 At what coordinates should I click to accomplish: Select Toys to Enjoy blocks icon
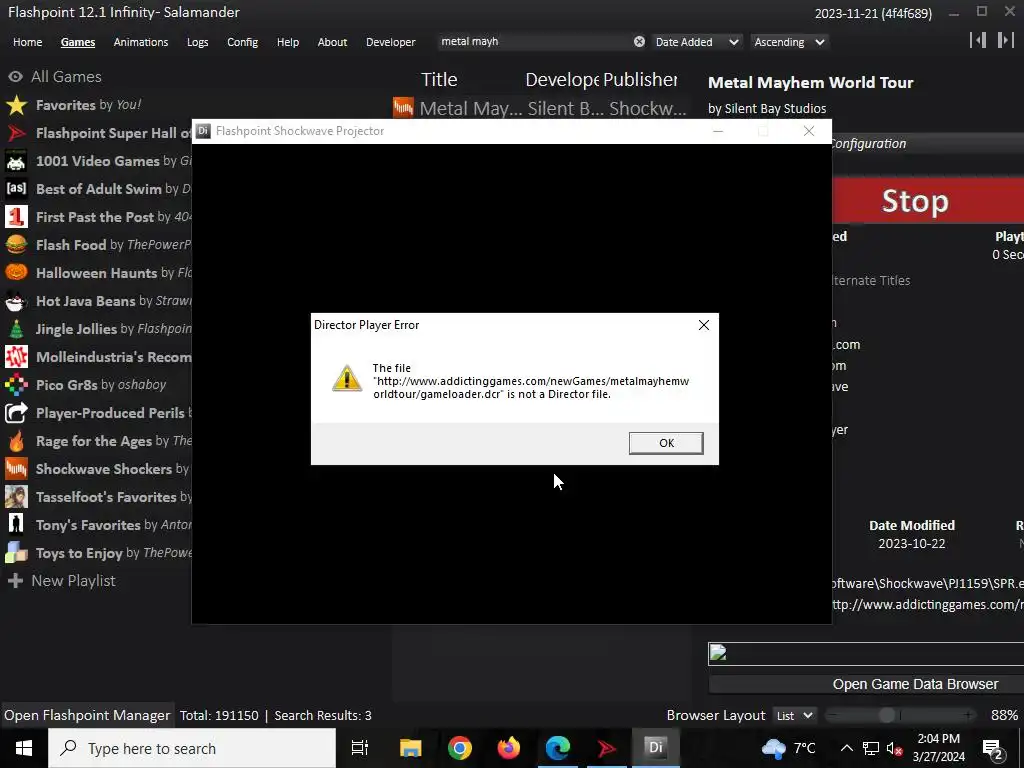(16, 553)
